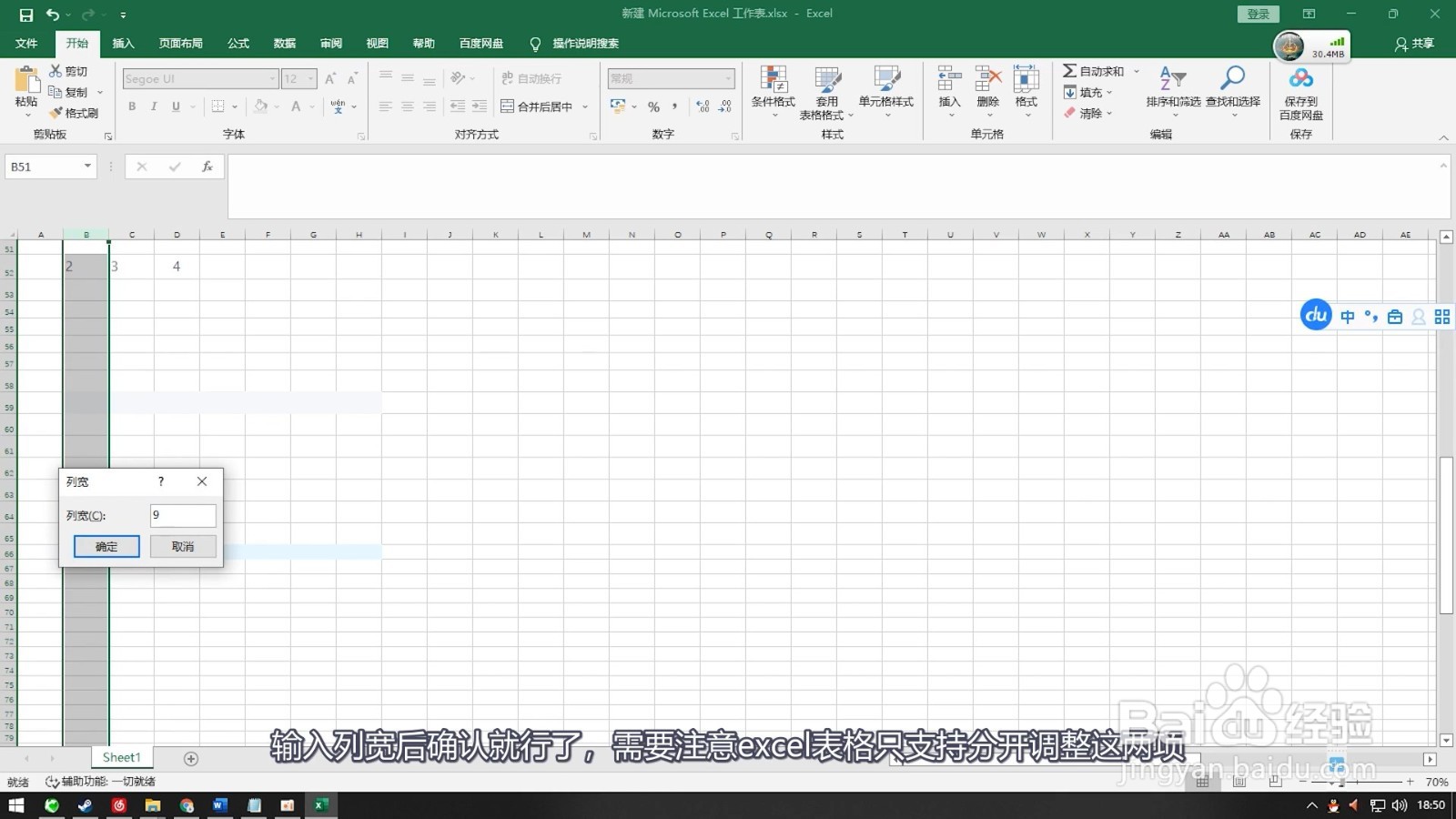Open the font size dropdown
The width and height of the screenshot is (1456, 819).
pos(311,79)
